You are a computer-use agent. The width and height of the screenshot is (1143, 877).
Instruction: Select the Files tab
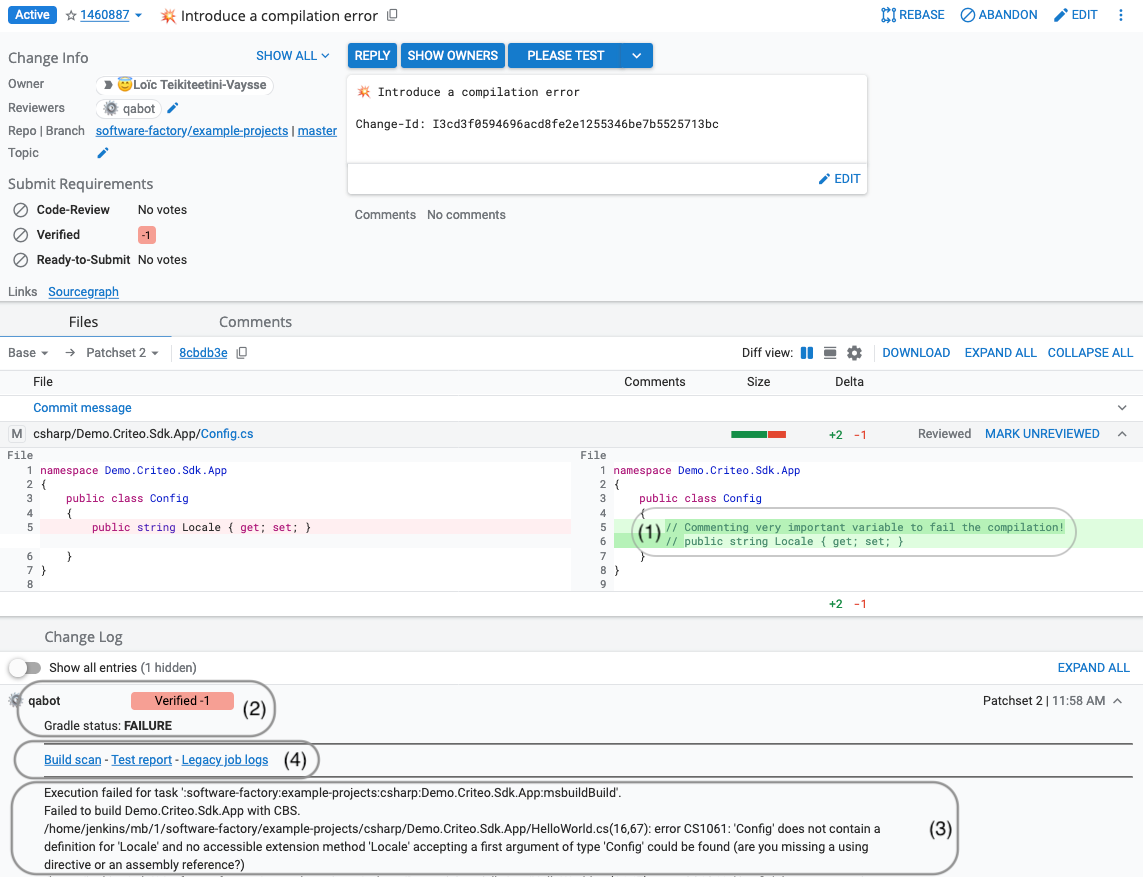pos(83,322)
